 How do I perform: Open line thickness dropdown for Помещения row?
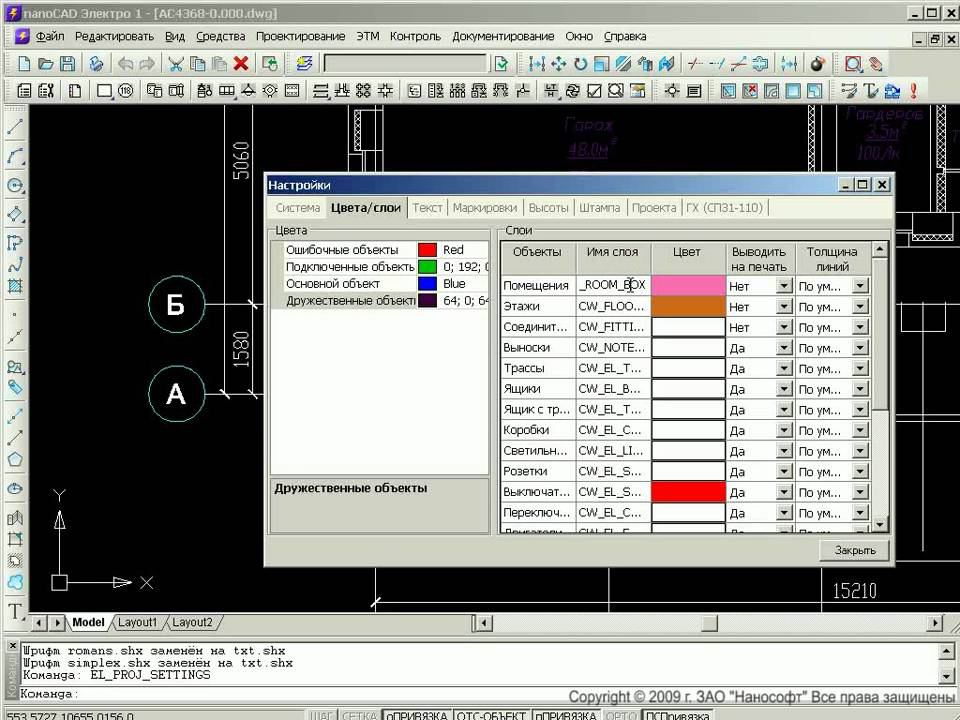(x=860, y=286)
